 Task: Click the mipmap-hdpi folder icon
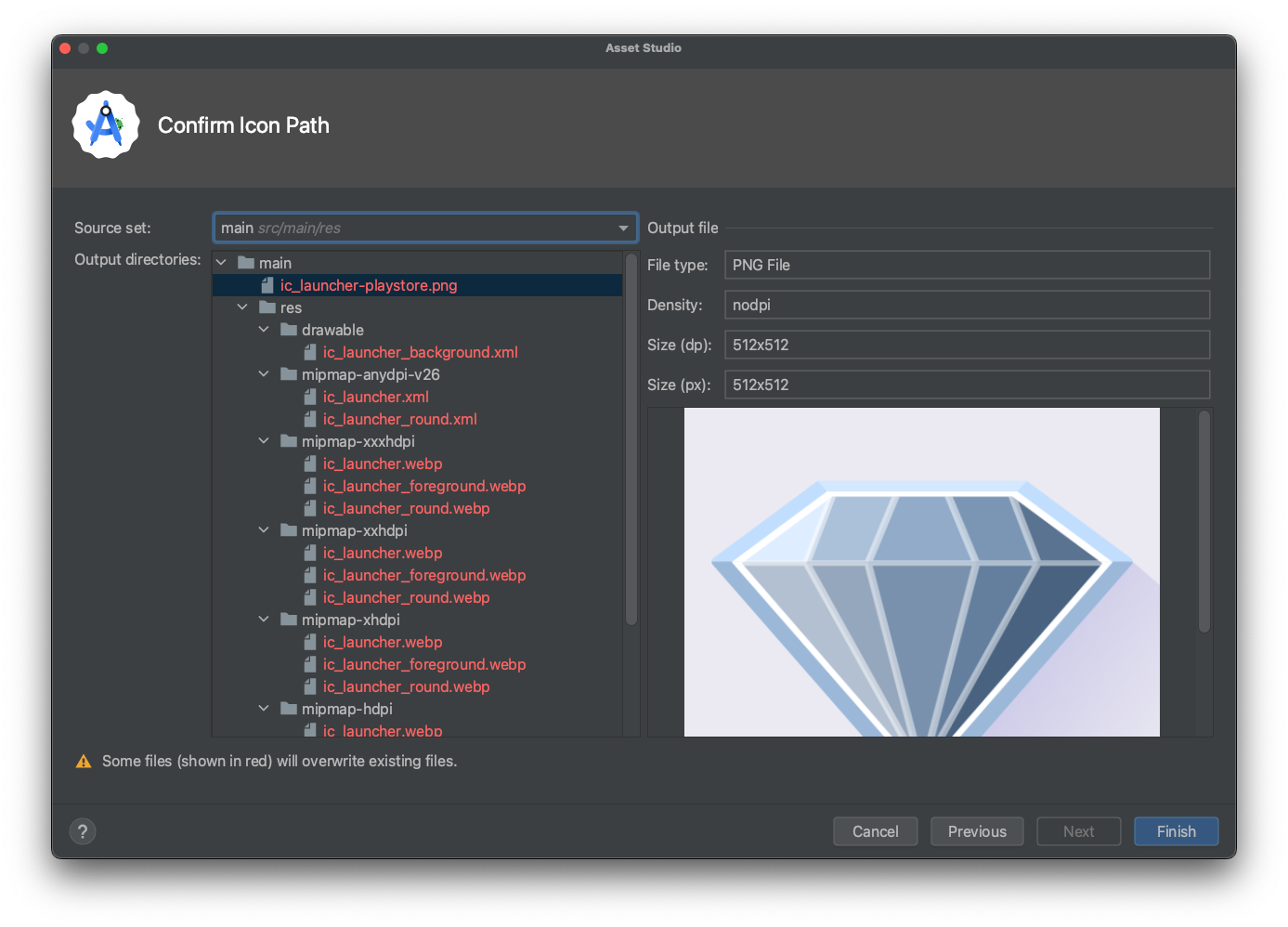289,709
